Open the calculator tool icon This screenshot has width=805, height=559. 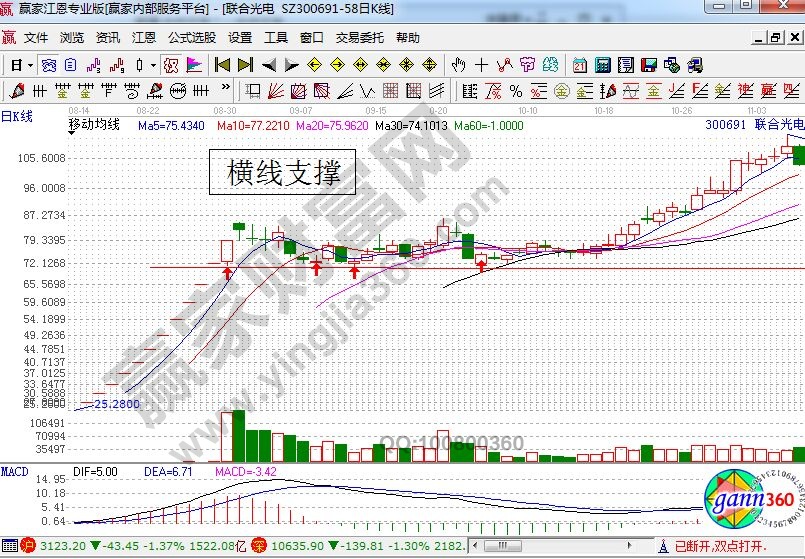pyautogui.click(x=603, y=65)
